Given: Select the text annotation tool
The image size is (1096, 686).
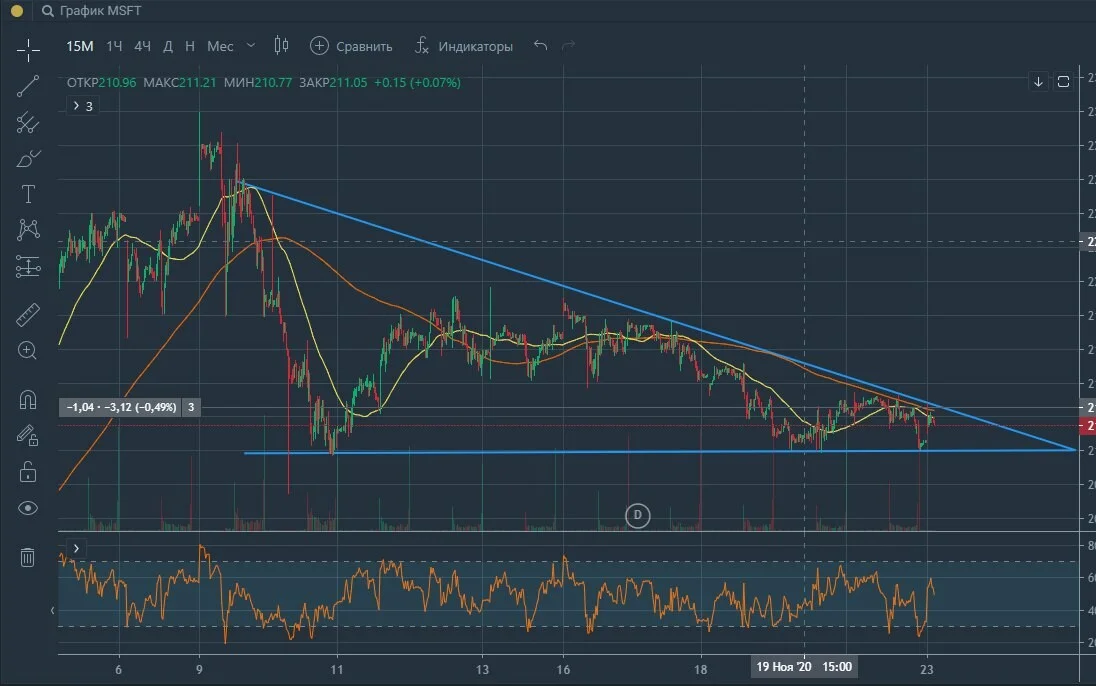Looking at the screenshot, I should pos(28,194).
